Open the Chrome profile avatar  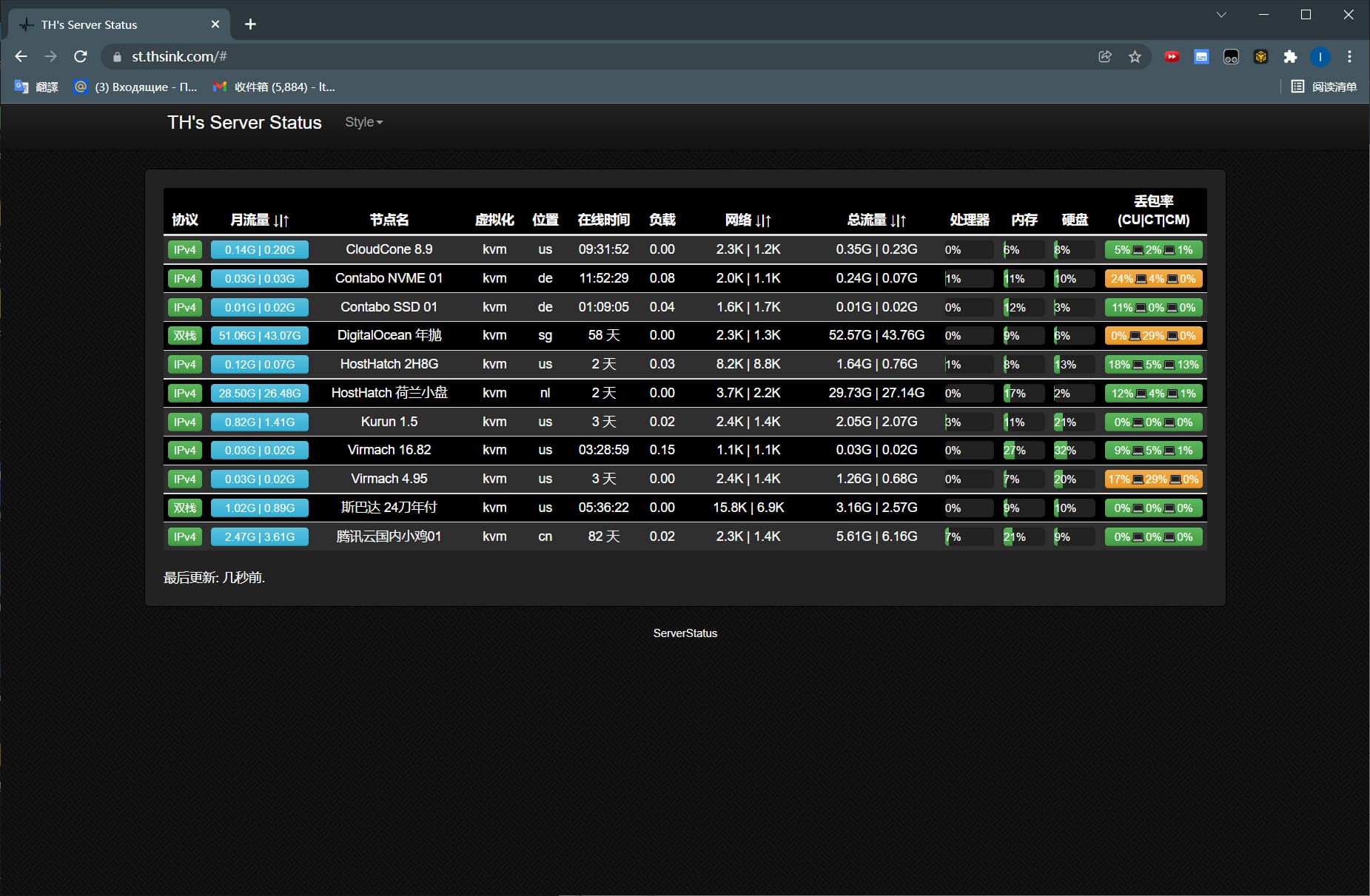point(1320,56)
